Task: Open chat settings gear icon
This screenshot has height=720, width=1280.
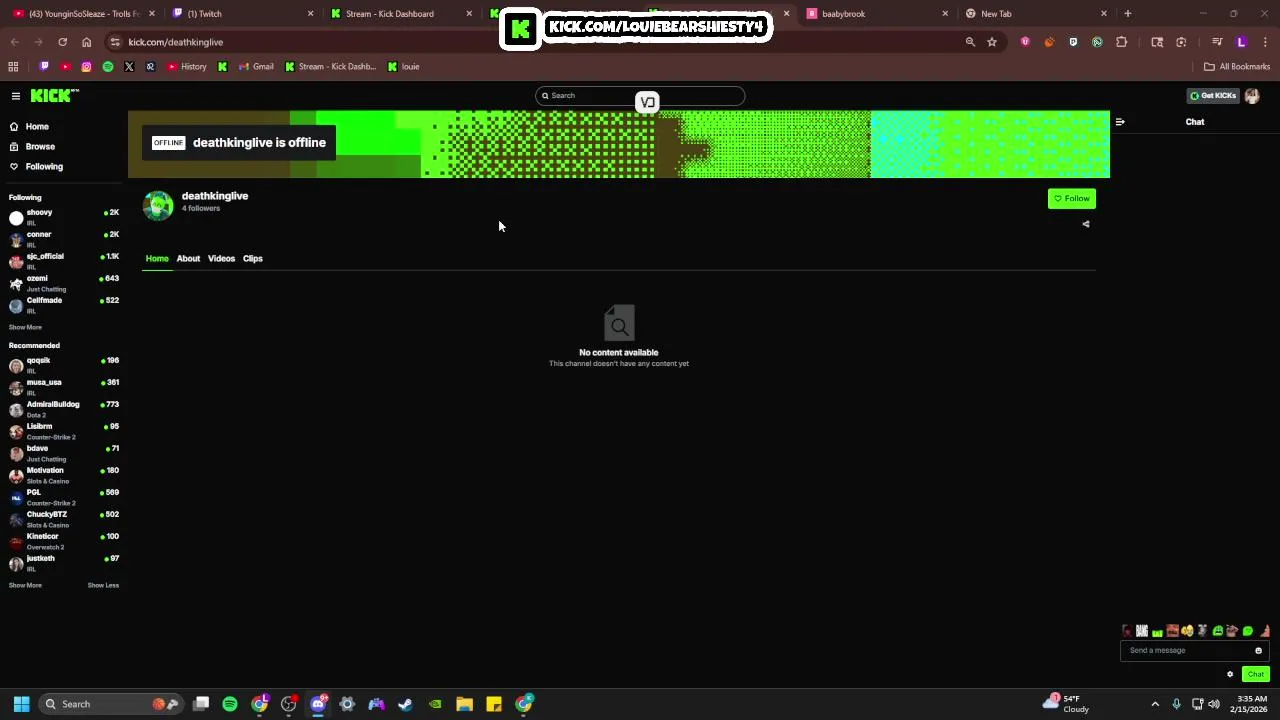Action: (x=1230, y=675)
